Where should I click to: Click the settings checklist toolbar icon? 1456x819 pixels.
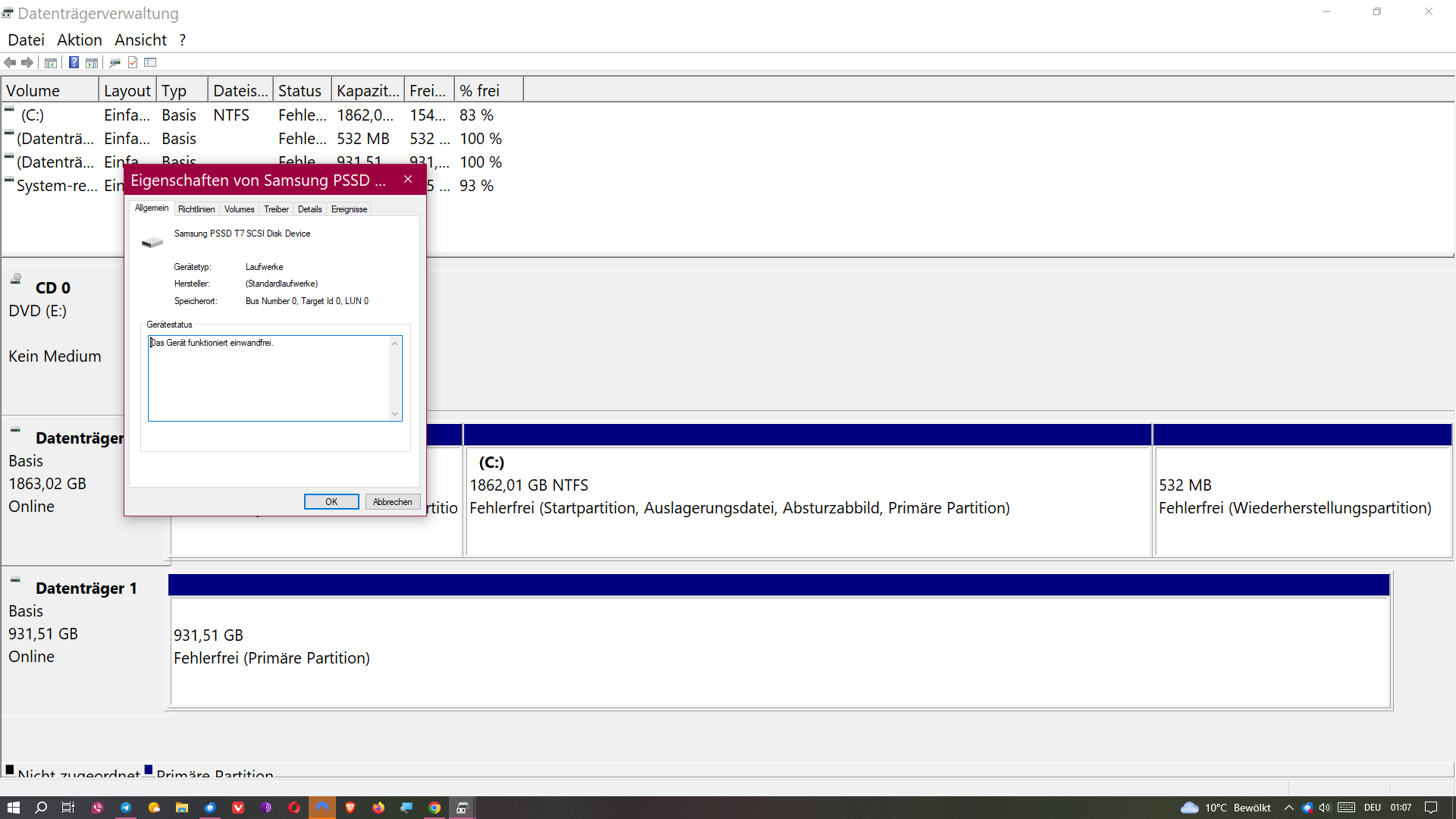[150, 62]
